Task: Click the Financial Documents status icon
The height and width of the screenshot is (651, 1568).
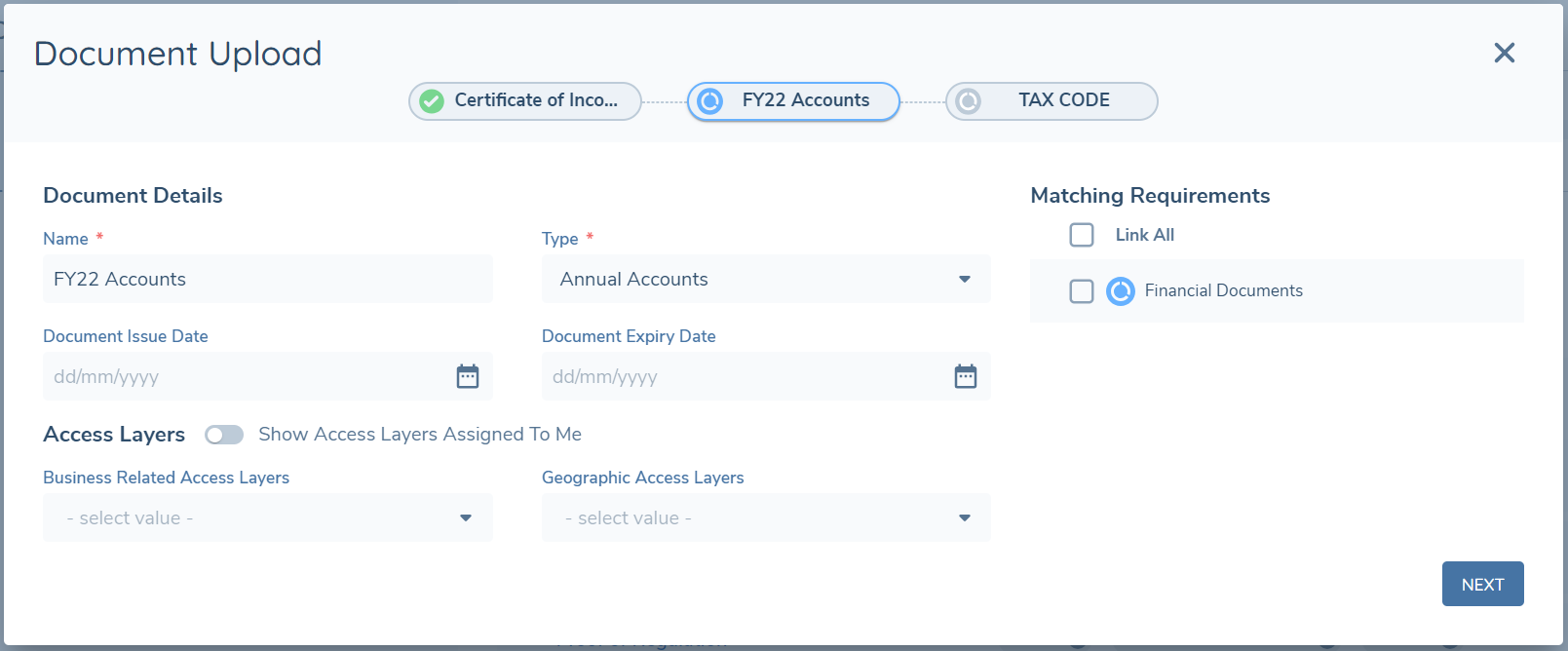Action: click(1121, 291)
